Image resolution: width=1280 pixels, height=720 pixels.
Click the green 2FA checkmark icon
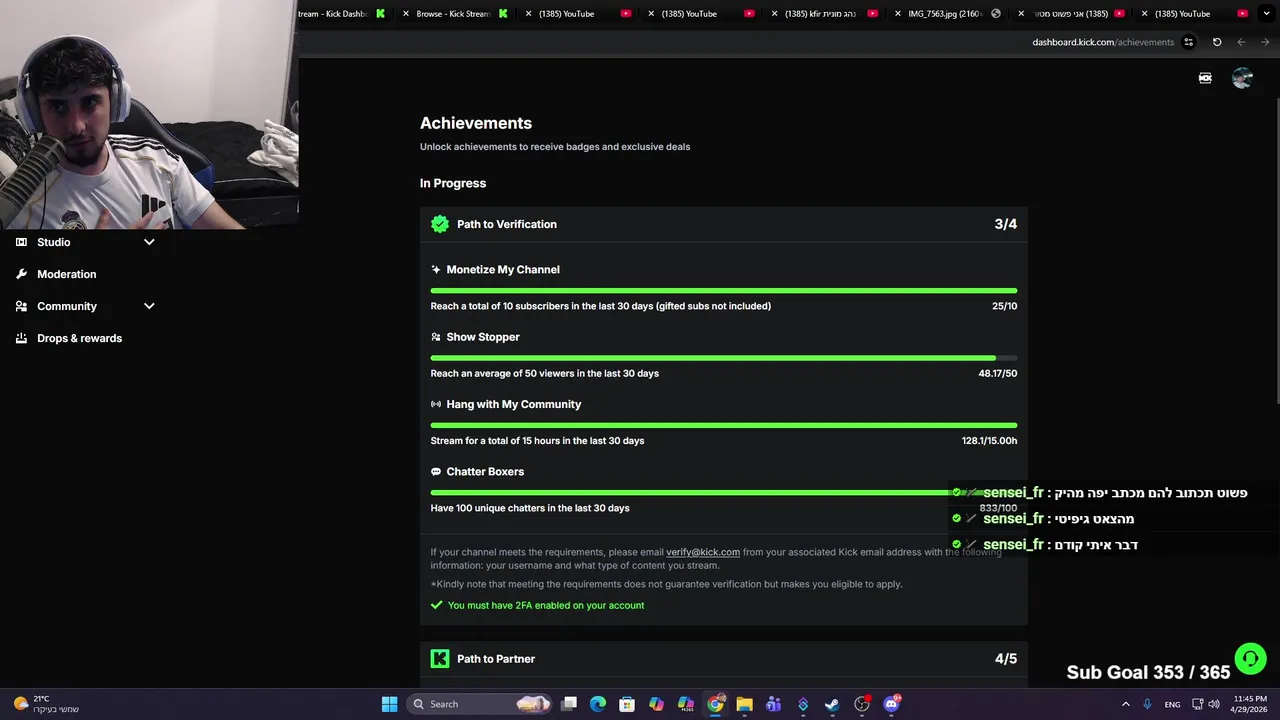coord(436,605)
